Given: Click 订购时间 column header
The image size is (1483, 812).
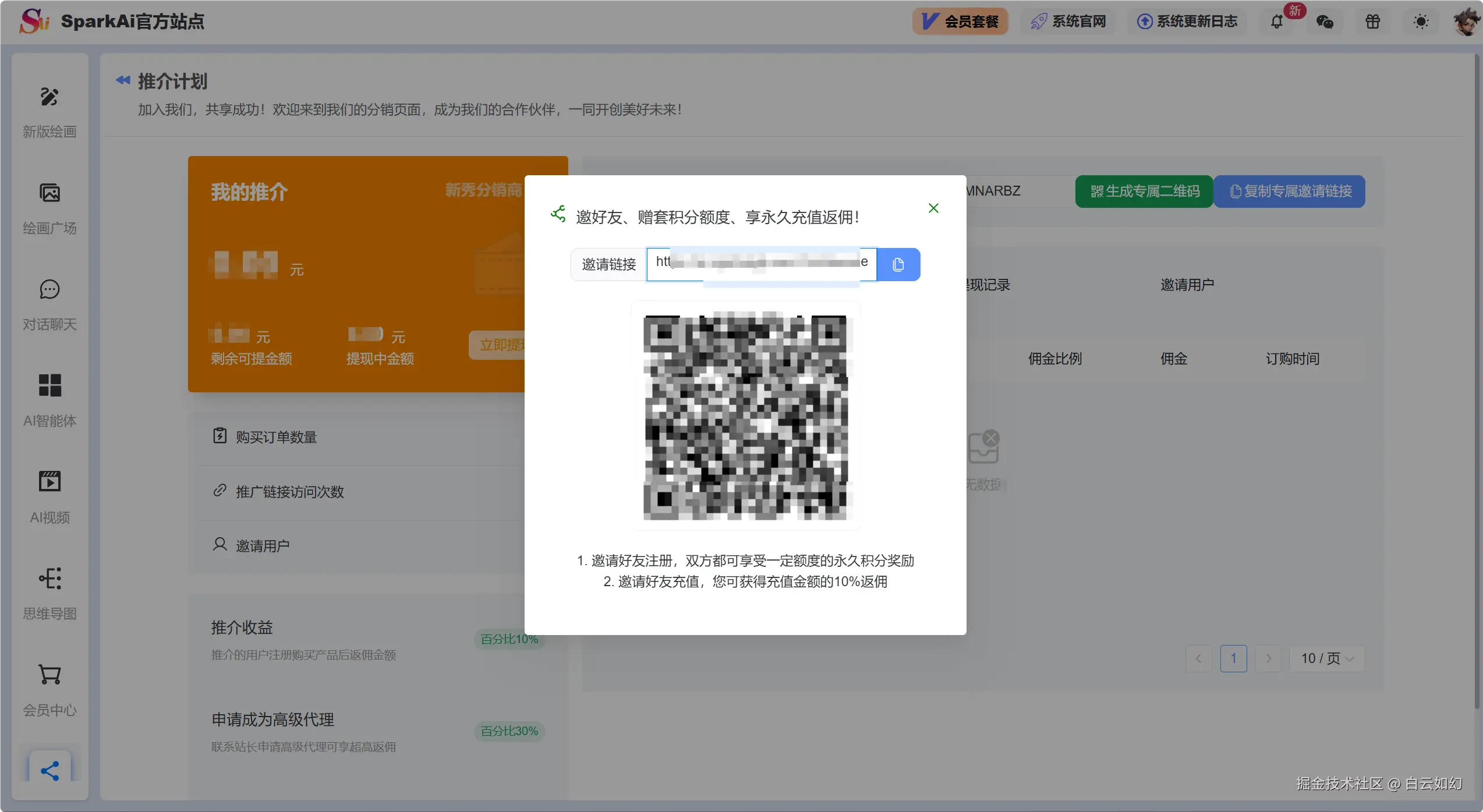Looking at the screenshot, I should [x=1292, y=359].
